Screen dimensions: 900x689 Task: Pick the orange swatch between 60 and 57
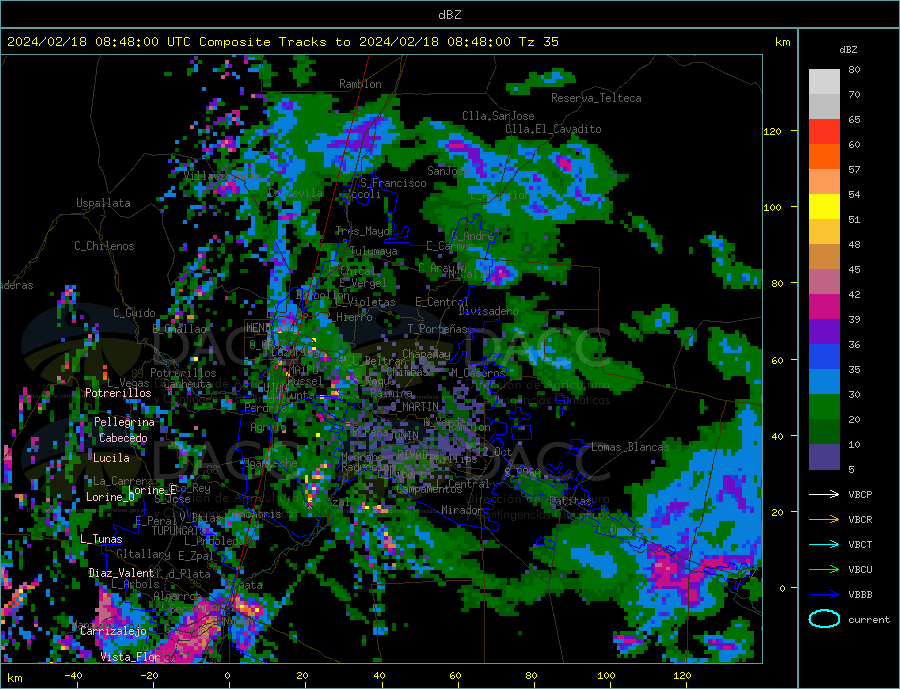tap(824, 157)
